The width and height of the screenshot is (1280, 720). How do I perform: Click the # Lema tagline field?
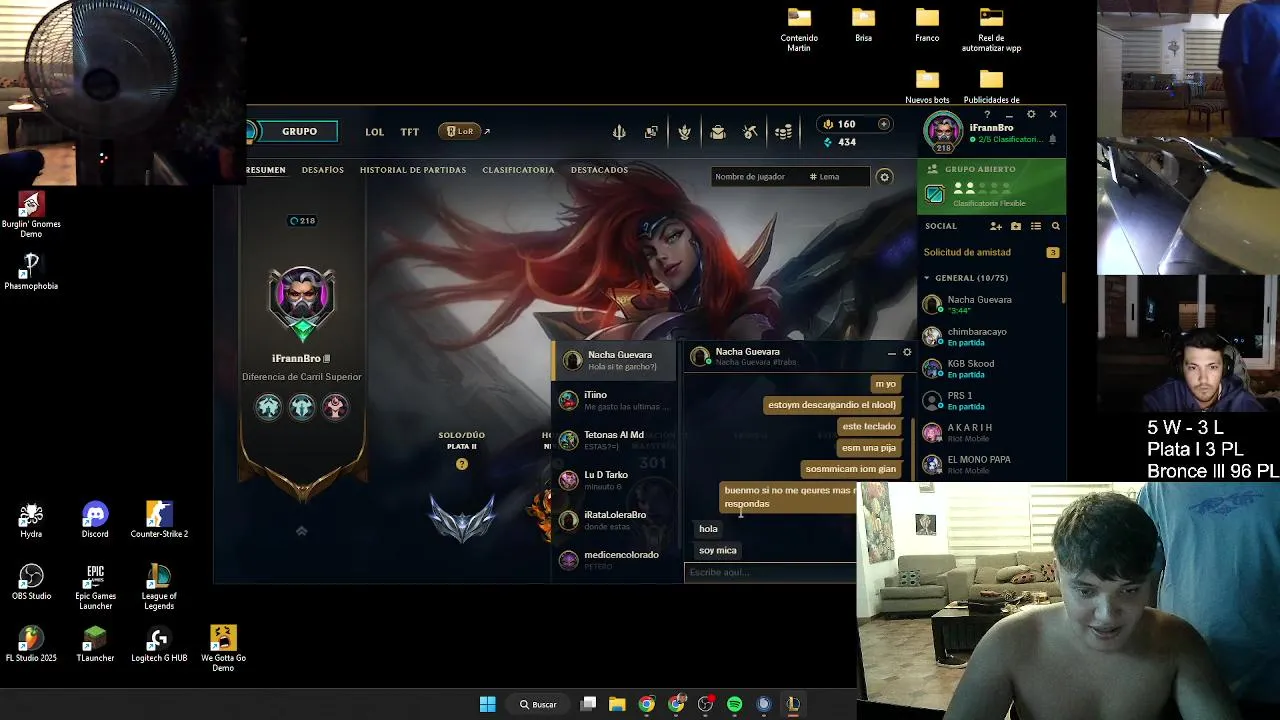837,177
